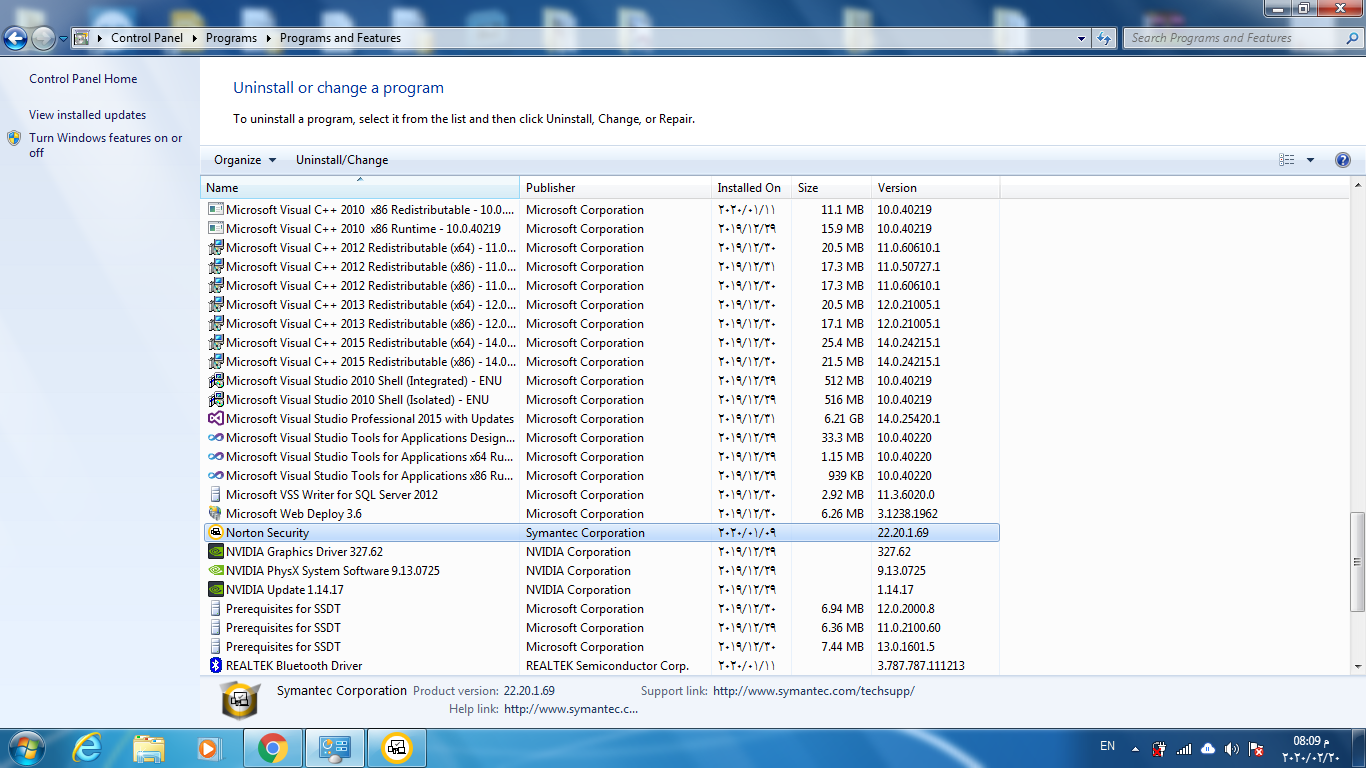Open the Help question mark icon
The height and width of the screenshot is (768, 1366).
coord(1343,160)
